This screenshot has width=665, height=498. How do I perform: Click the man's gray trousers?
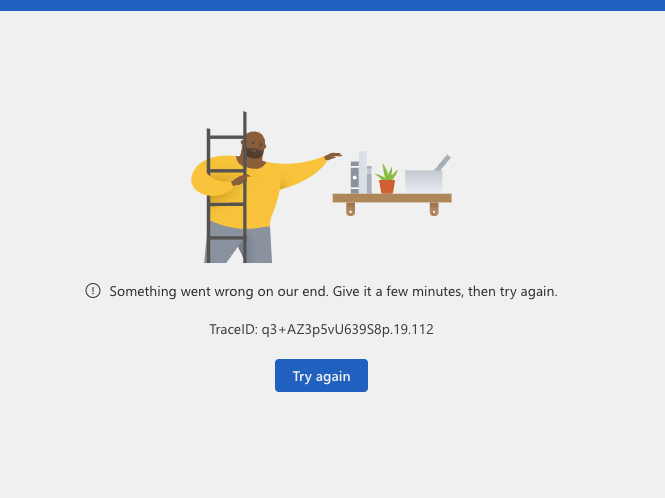240,245
